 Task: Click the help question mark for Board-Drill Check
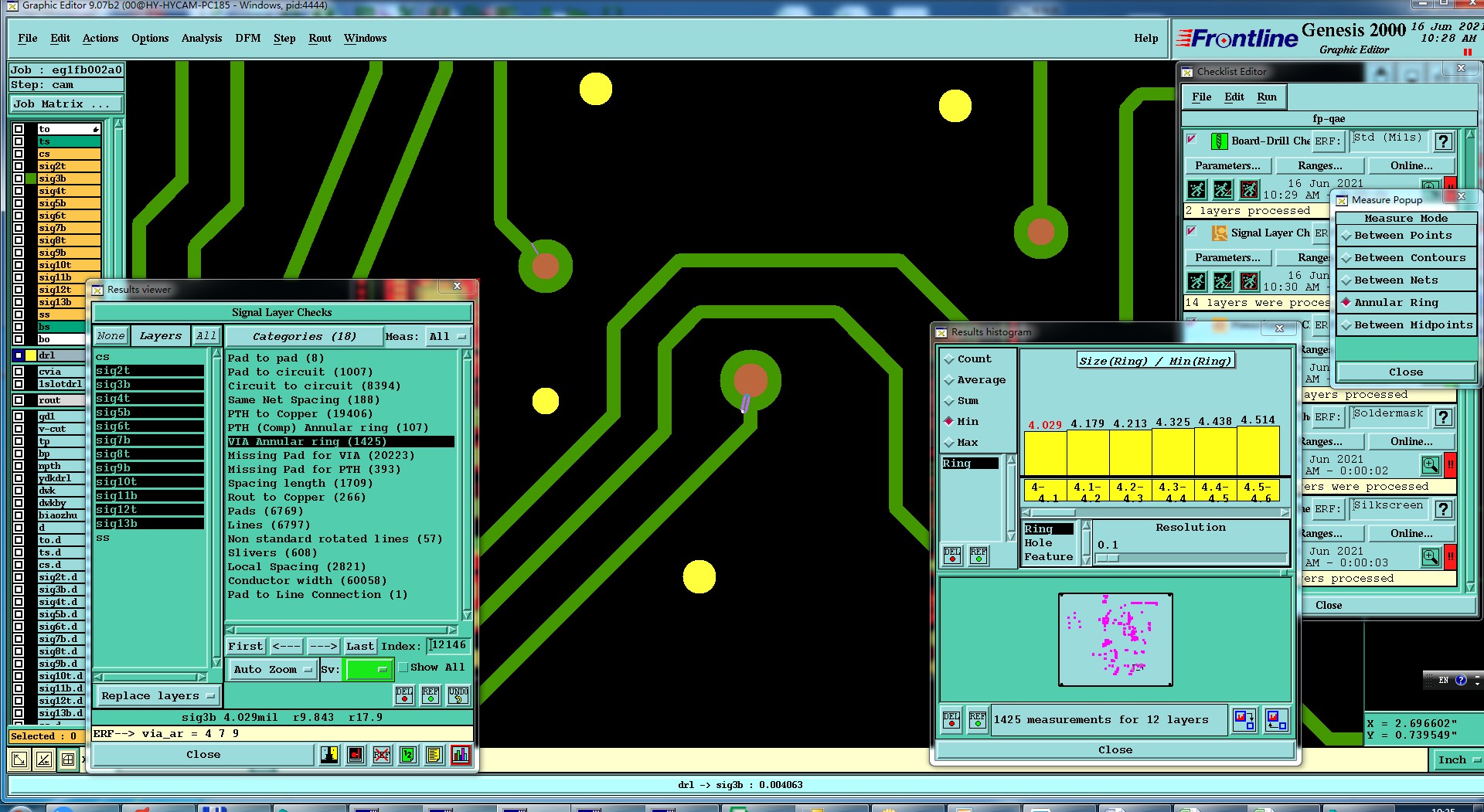(1443, 141)
